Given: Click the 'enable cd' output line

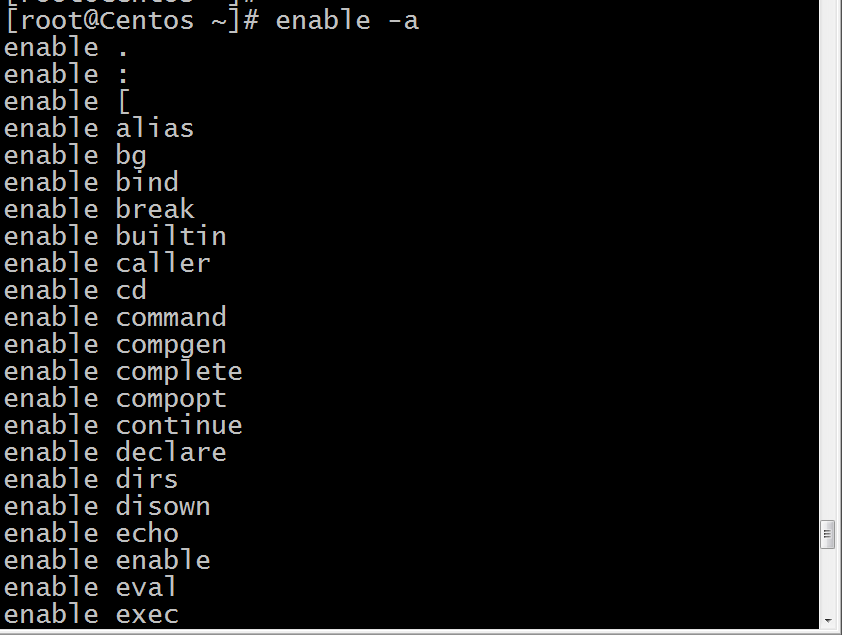Looking at the screenshot, I should 75,290.
